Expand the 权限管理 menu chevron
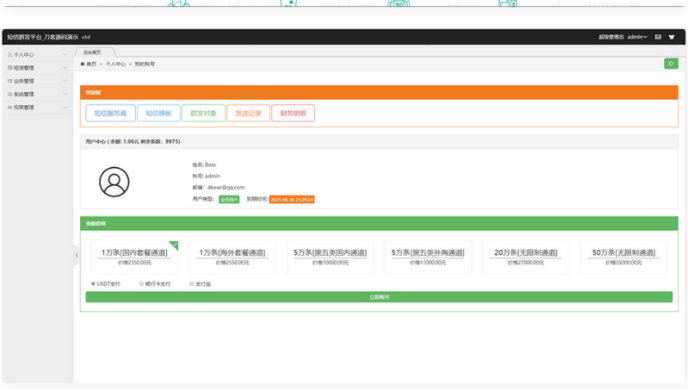The image size is (696, 389). pyautogui.click(x=65, y=107)
